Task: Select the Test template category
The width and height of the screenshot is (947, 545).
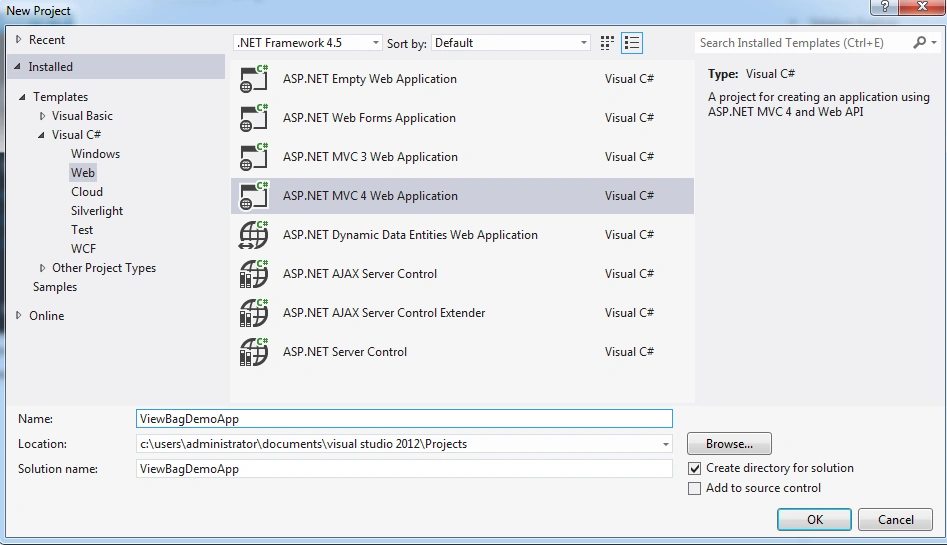Action: coord(82,230)
